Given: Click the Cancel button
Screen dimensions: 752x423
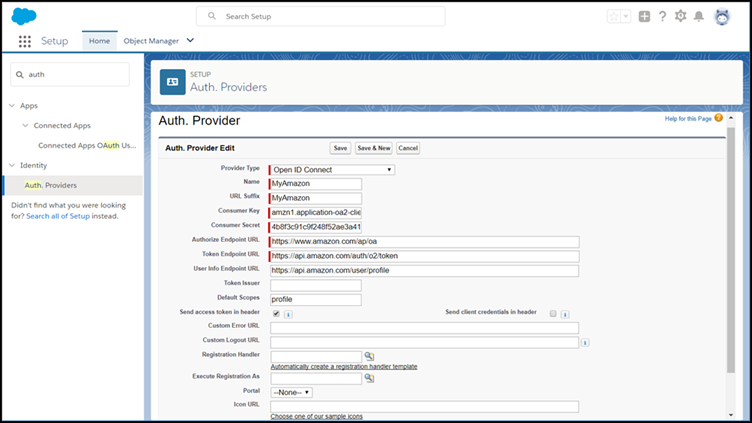Looking at the screenshot, I should click(408, 148).
